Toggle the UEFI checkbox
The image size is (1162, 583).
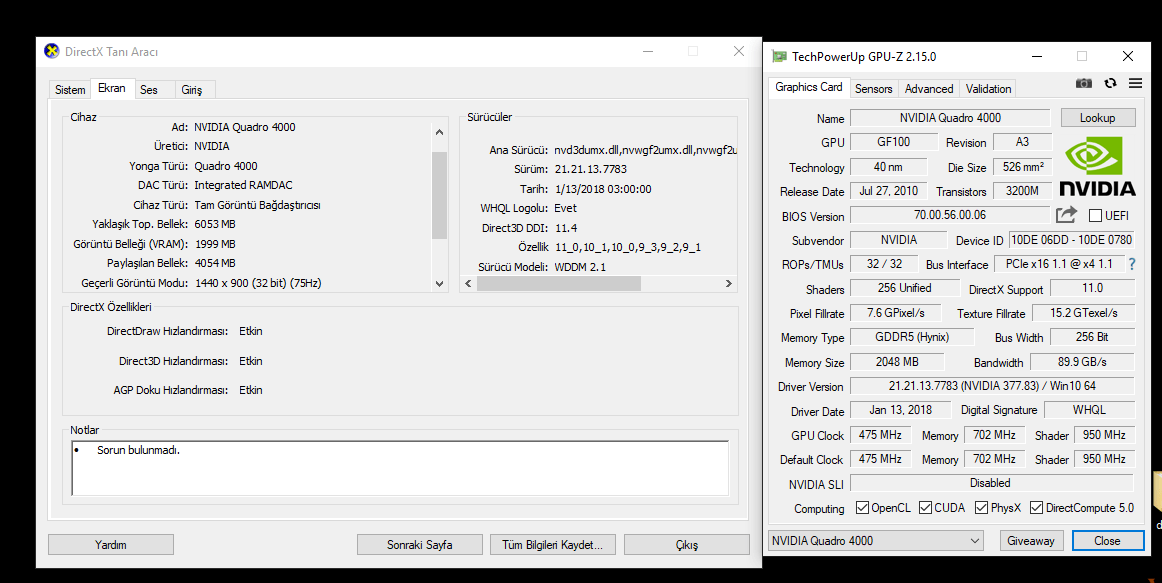click(1095, 216)
